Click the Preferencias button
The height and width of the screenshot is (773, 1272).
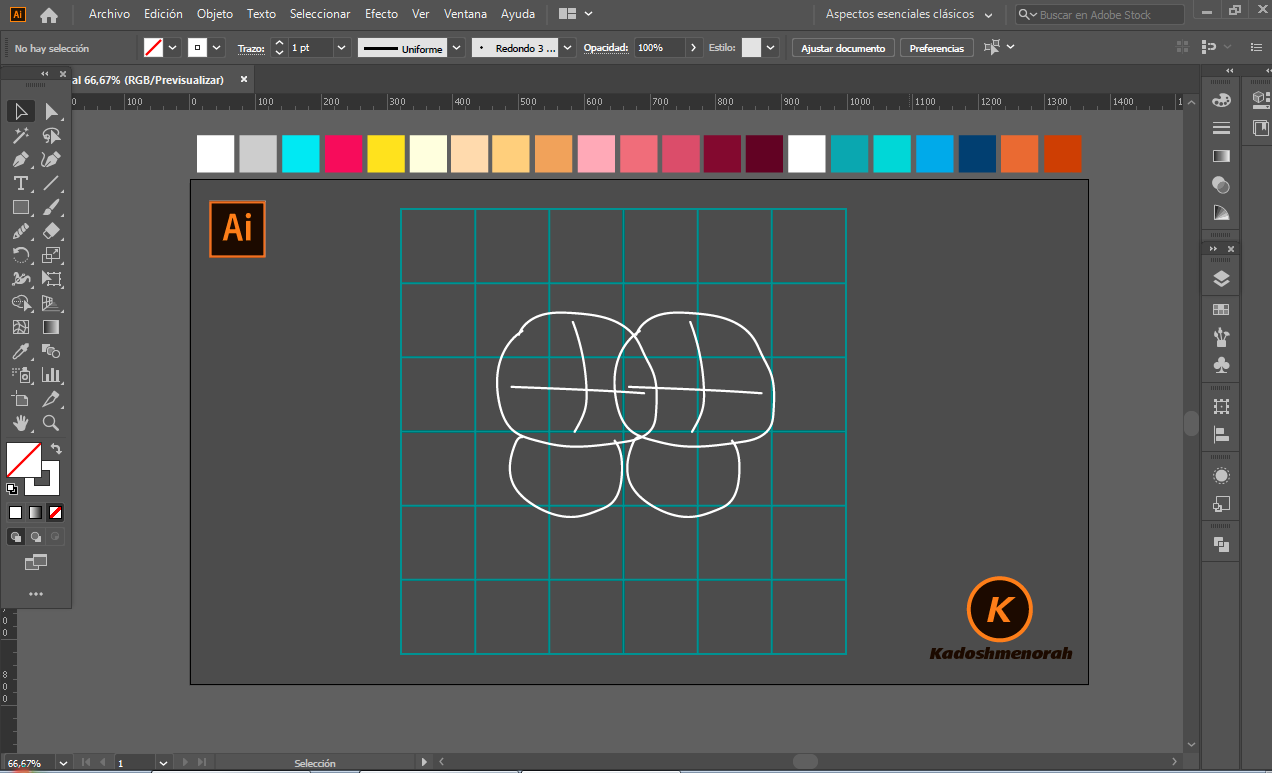[x=937, y=48]
